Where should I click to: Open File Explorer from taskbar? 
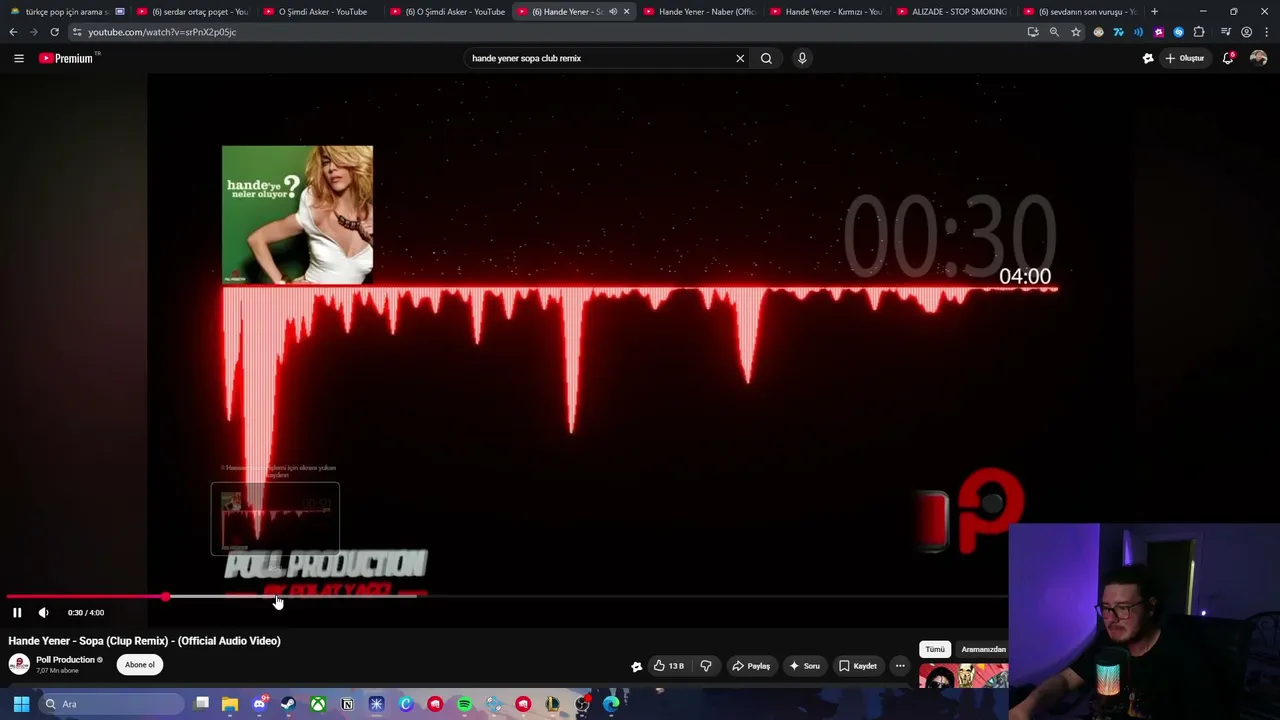click(x=230, y=704)
